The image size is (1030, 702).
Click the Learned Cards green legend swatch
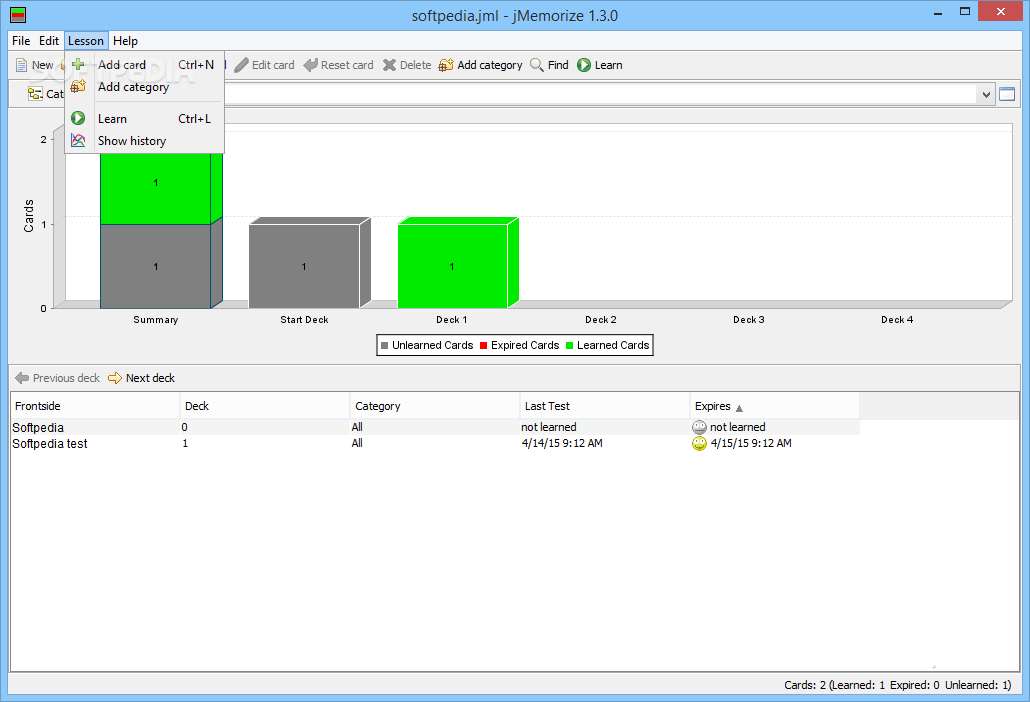(x=570, y=345)
